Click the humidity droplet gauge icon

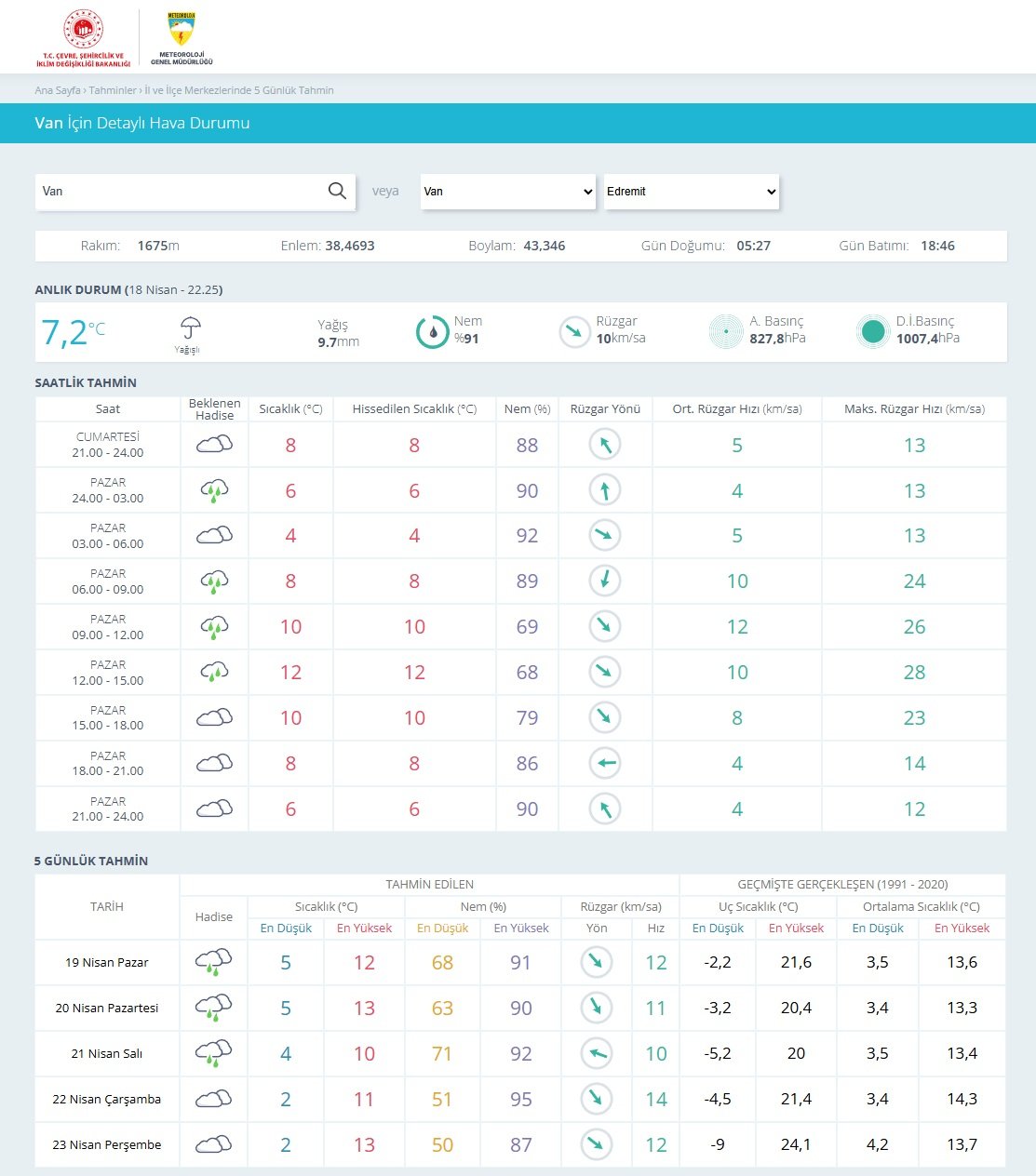click(432, 331)
